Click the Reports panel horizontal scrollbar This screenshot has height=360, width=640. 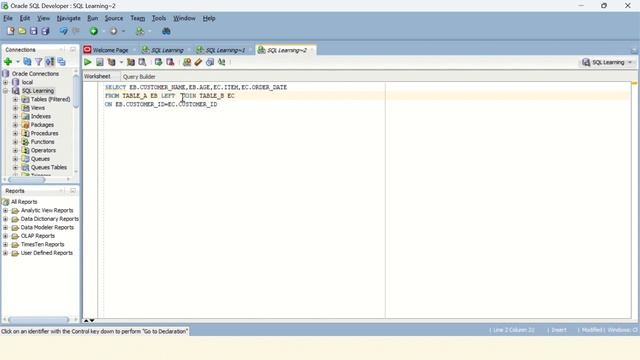click(x=39, y=320)
